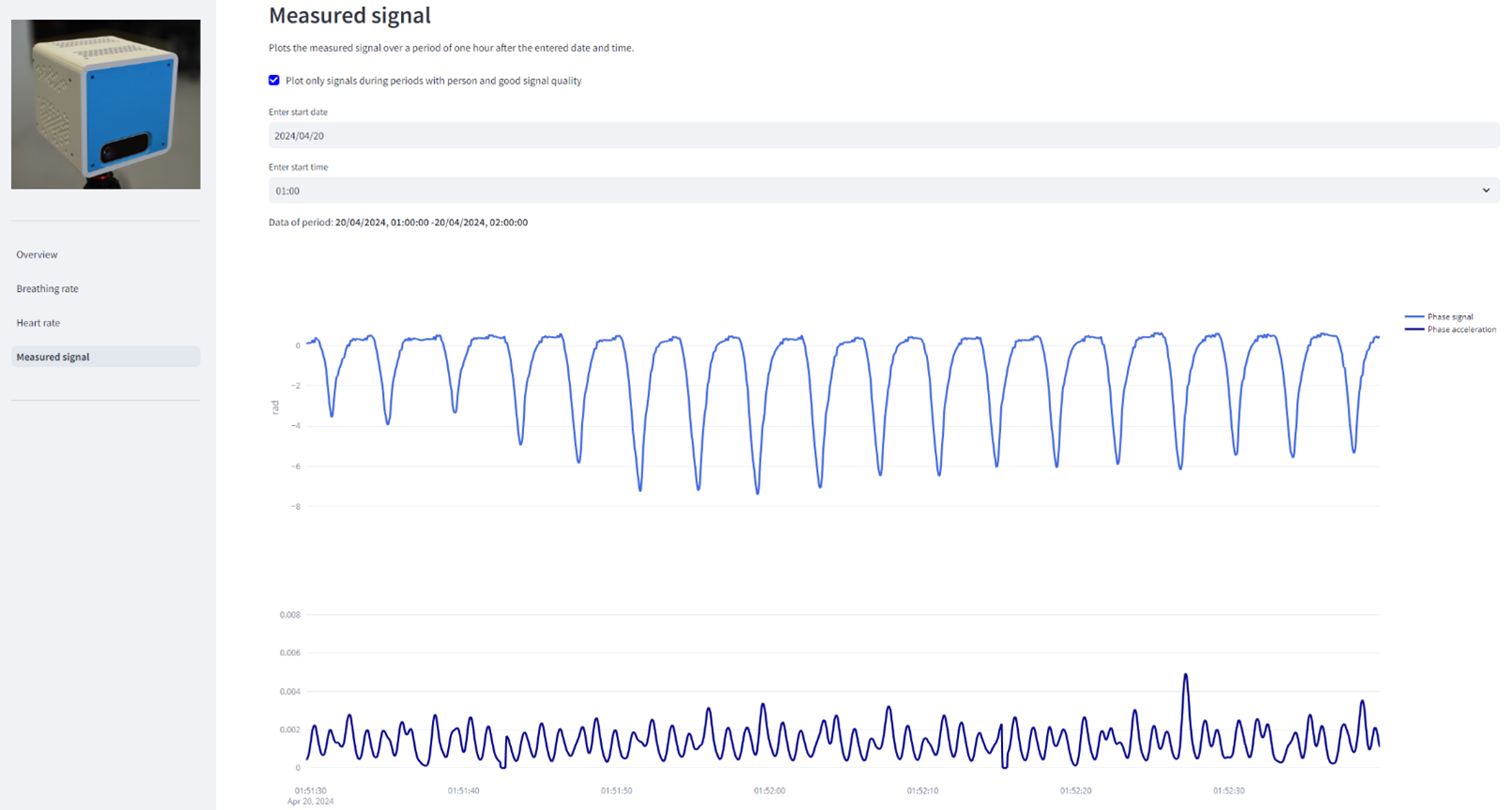Go to the Breathing rate page
Image resolution: width=1512 pixels, height=810 pixels.
point(47,288)
